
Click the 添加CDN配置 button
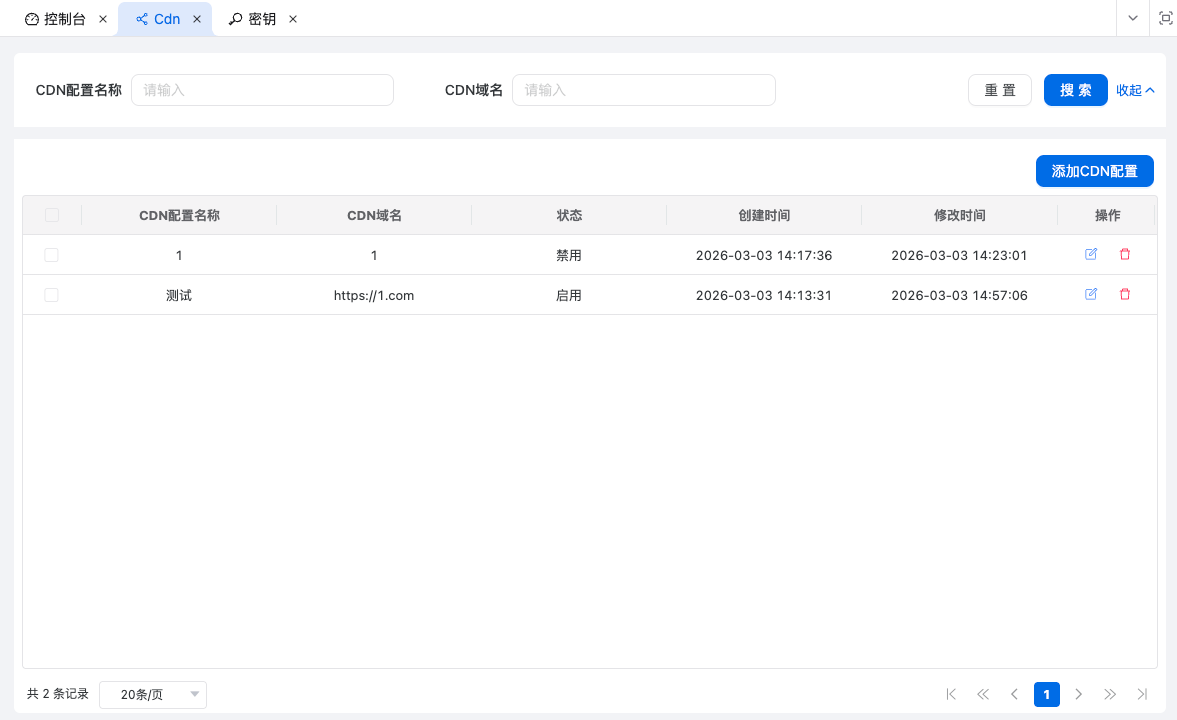click(1094, 171)
